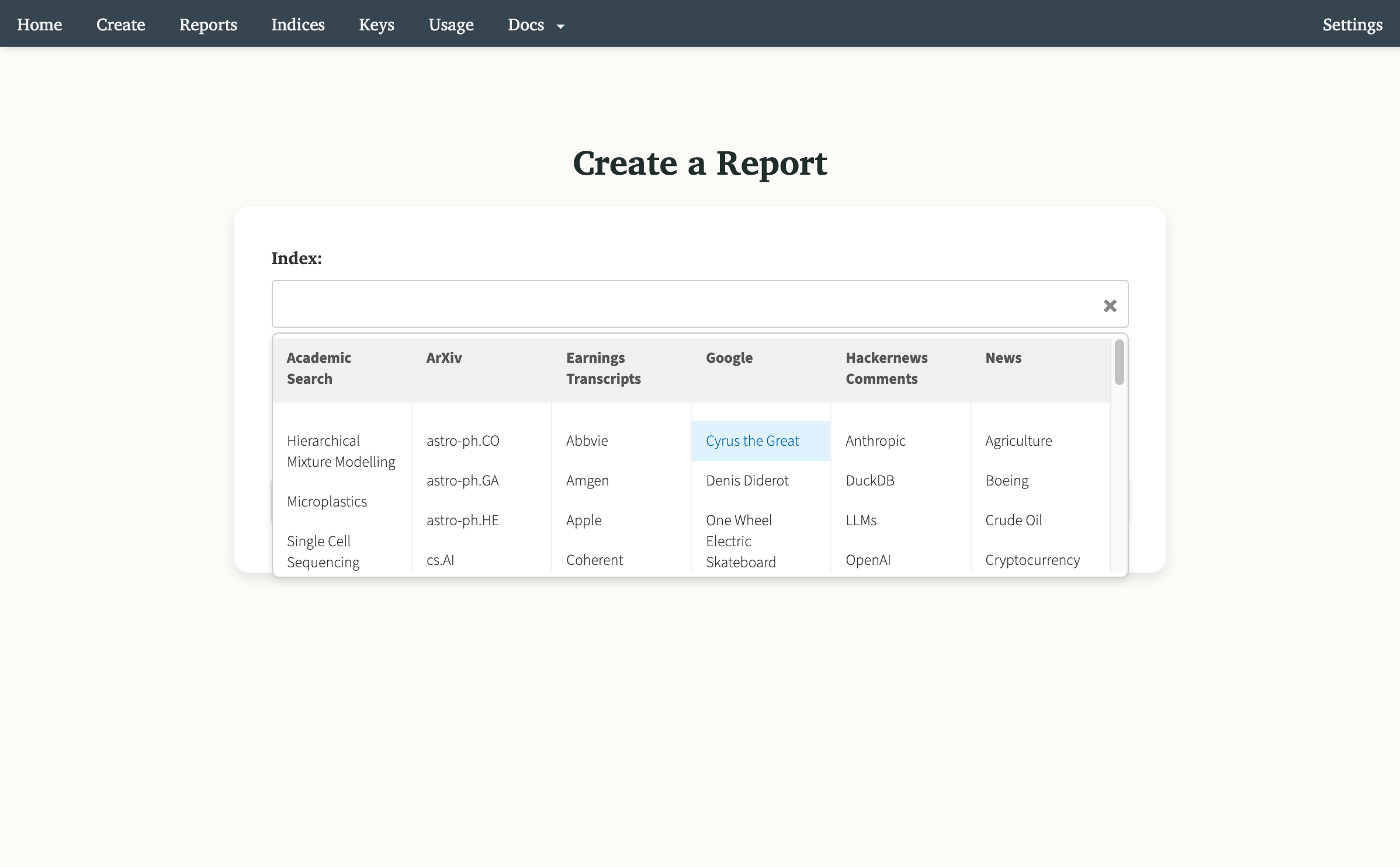This screenshot has width=1400, height=867.
Task: Clear the Index input field
Action: pyautogui.click(x=1110, y=305)
